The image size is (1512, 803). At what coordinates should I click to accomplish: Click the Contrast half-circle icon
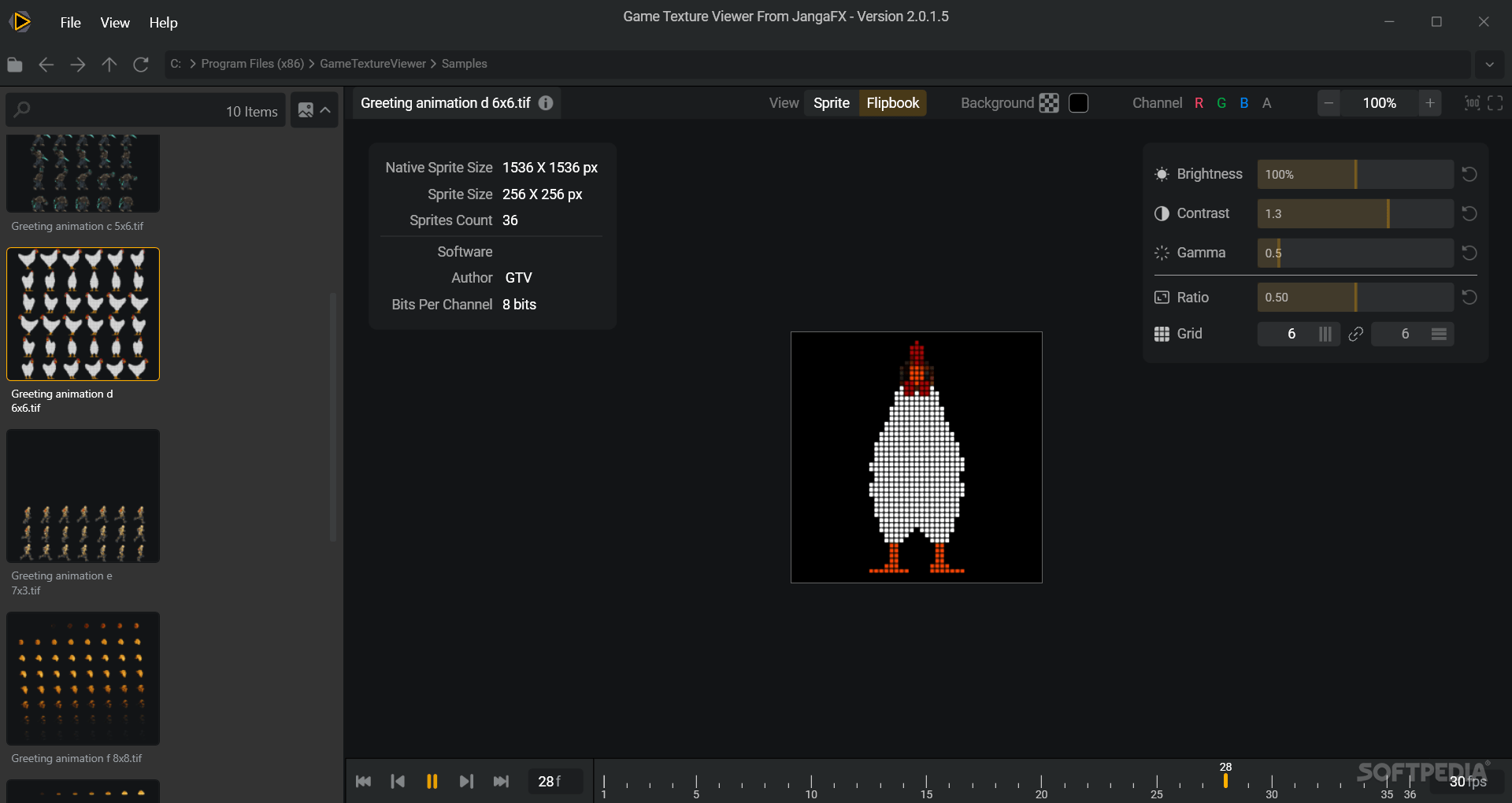point(1162,213)
